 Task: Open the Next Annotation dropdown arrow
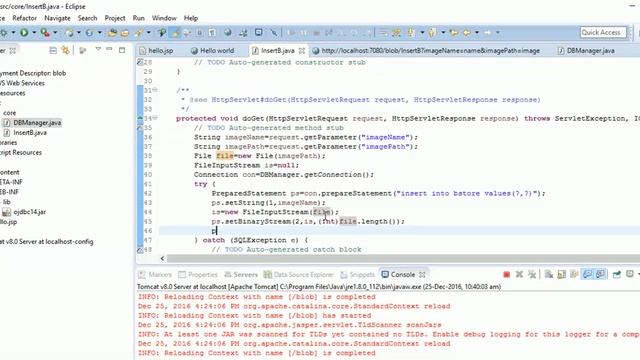[422, 33]
